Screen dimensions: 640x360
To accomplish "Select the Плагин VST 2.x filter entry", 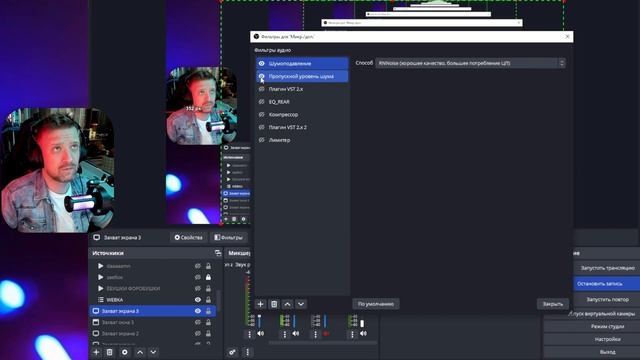I will click(x=302, y=89).
